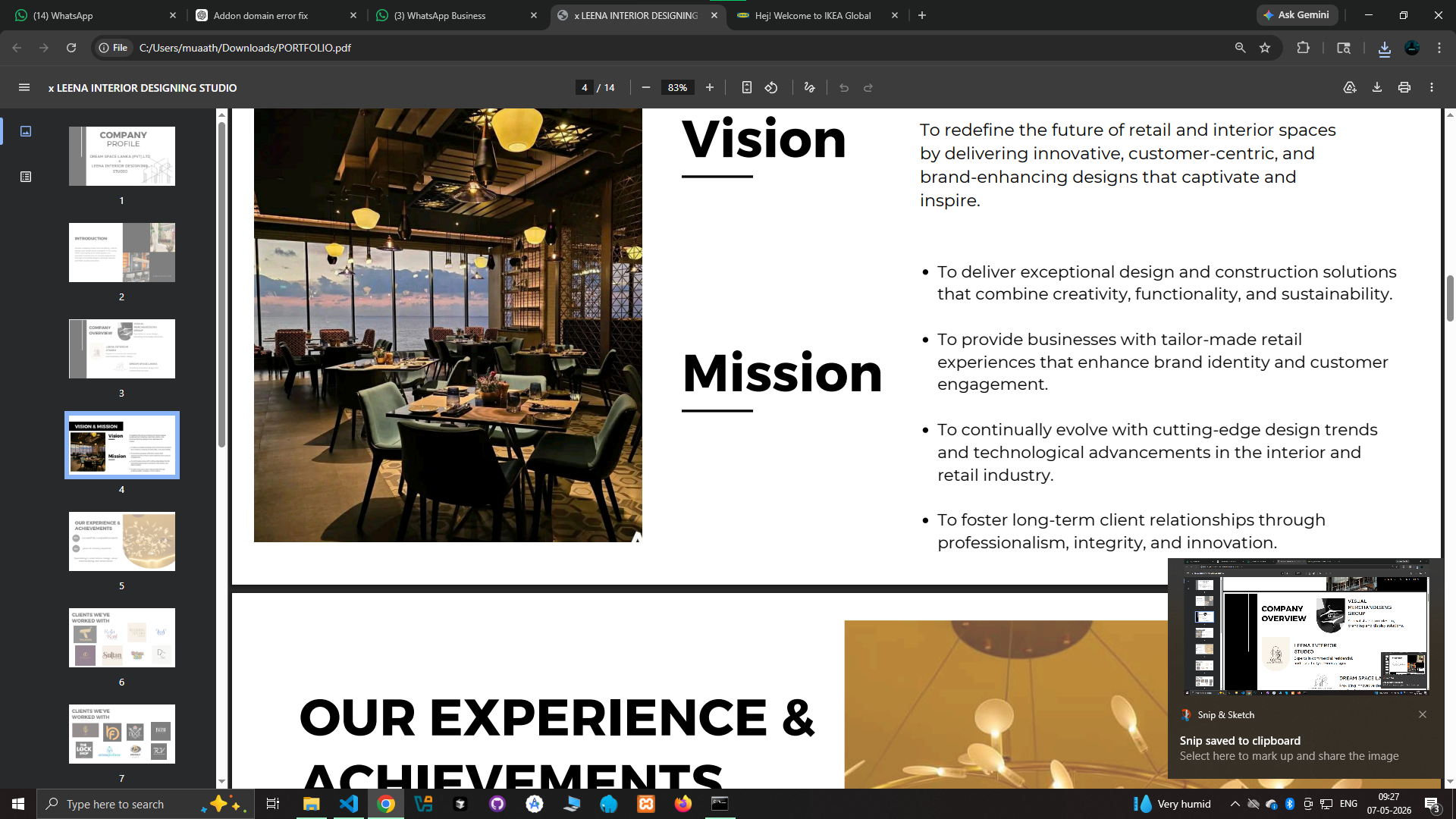Save the PDF to Google Drive

tap(1350, 88)
